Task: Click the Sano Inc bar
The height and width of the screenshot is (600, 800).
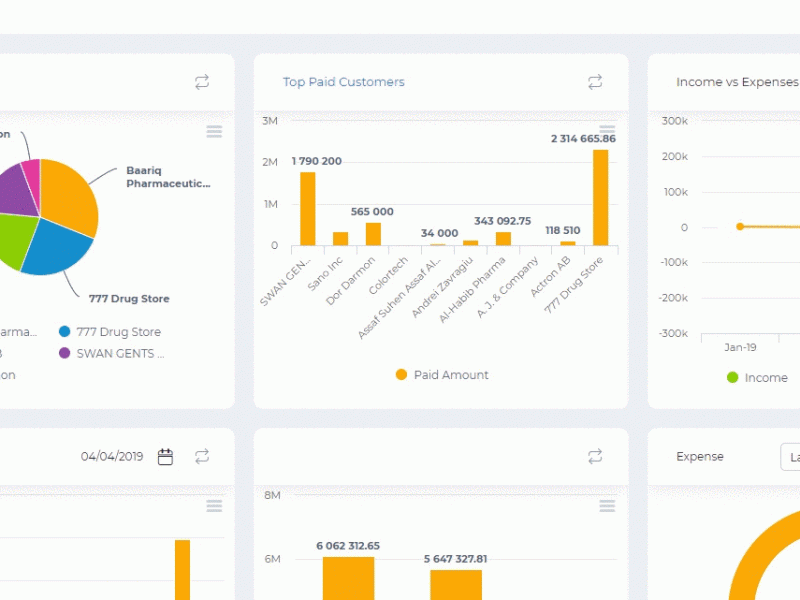Action: coord(340,239)
